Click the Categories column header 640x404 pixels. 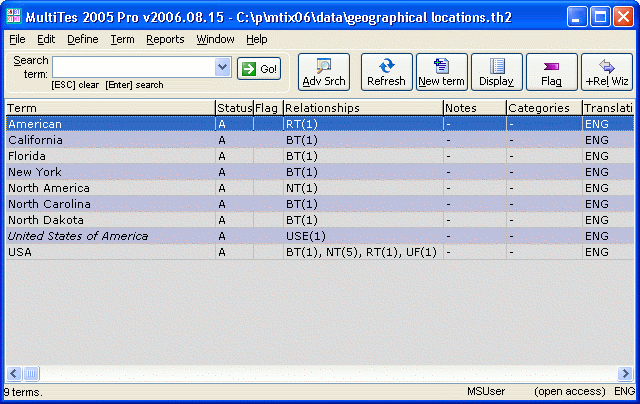[544, 108]
